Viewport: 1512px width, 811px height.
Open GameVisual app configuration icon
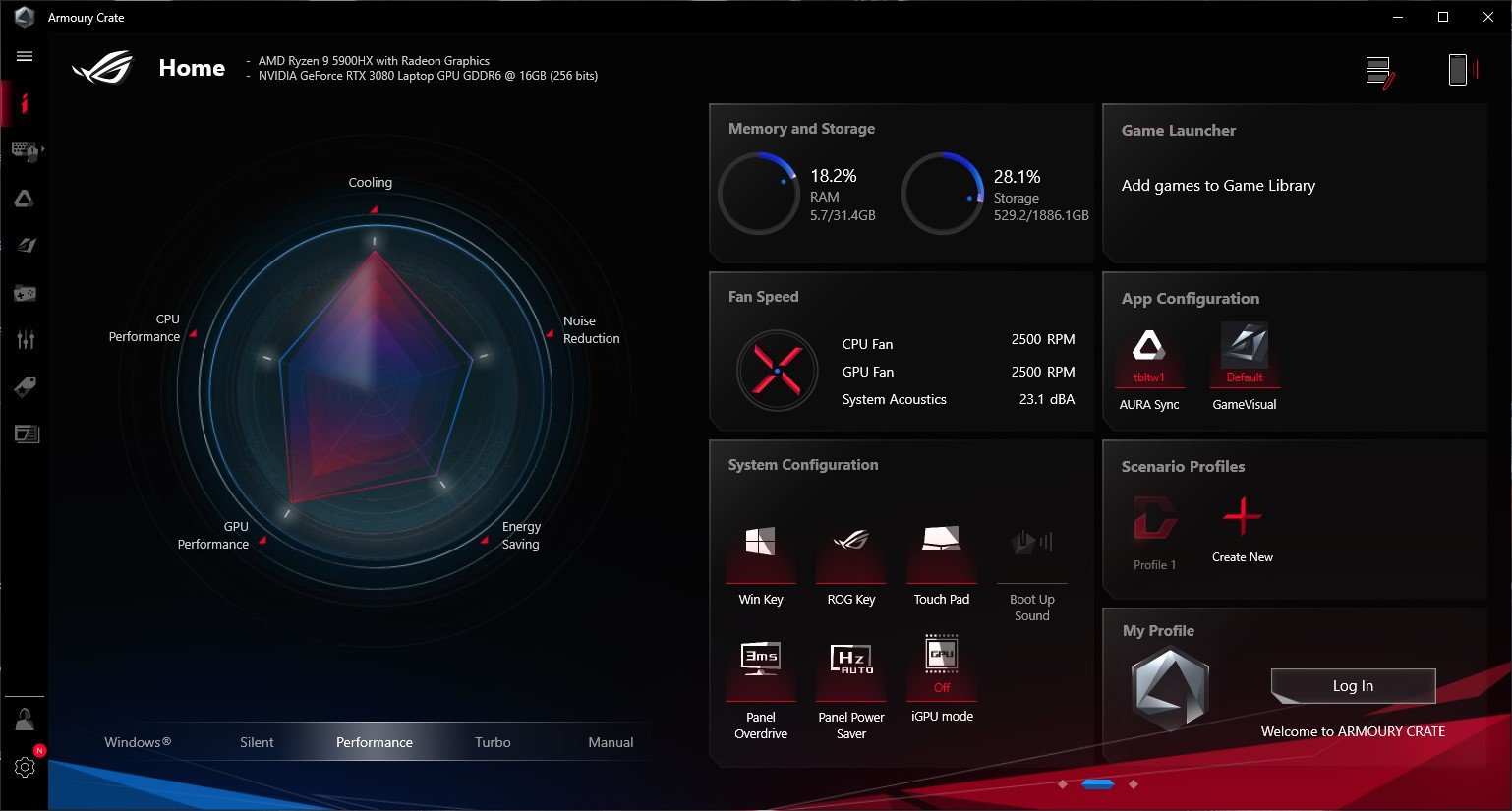(1245, 367)
